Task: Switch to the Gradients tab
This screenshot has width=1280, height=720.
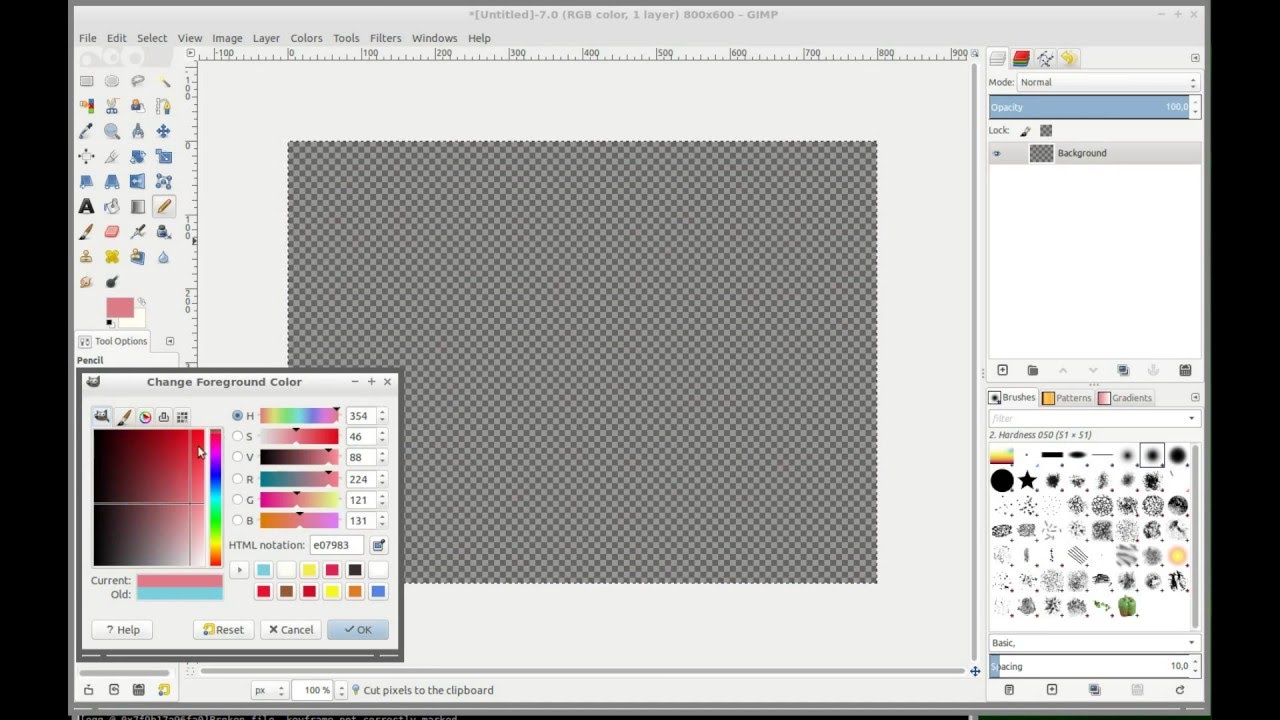Action: coord(1126,398)
